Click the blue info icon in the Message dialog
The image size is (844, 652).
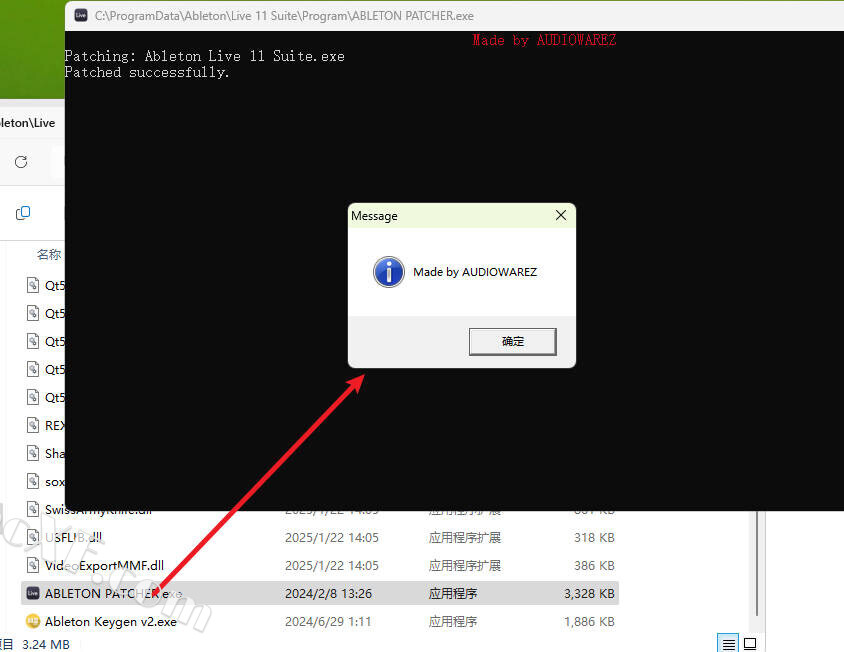(389, 272)
